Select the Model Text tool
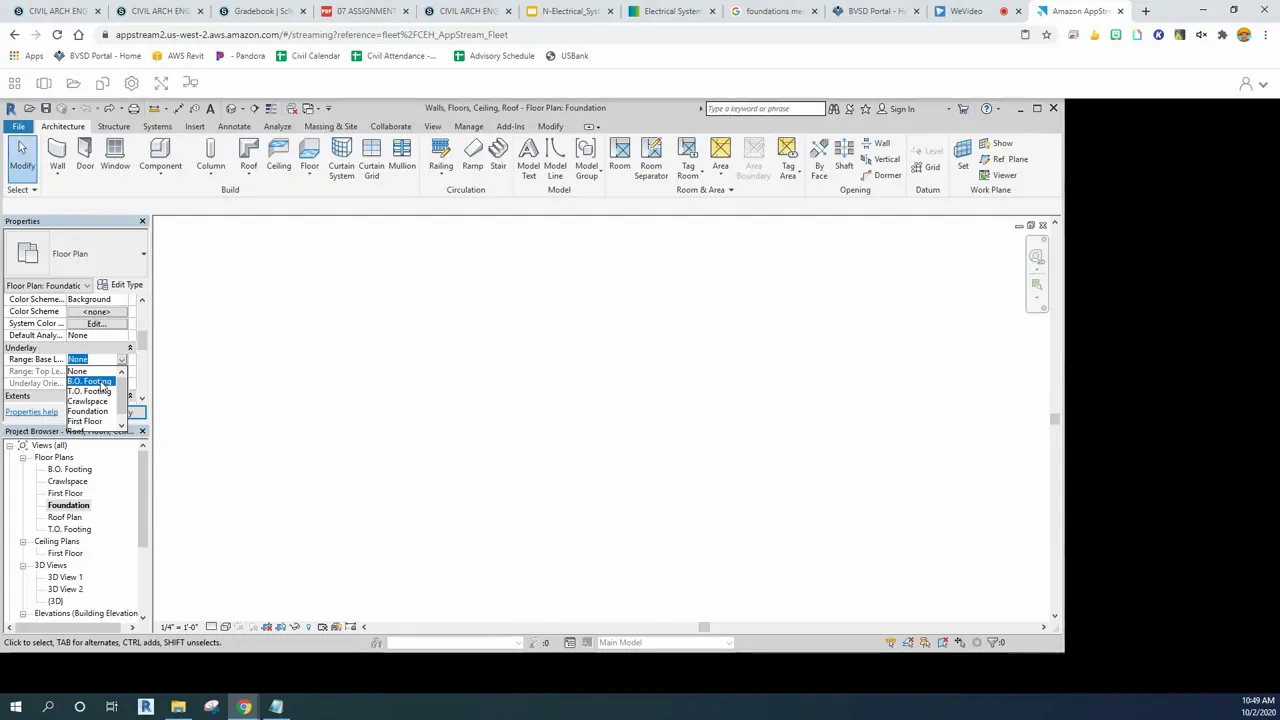Screen dimensions: 1280x720 coord(528,160)
